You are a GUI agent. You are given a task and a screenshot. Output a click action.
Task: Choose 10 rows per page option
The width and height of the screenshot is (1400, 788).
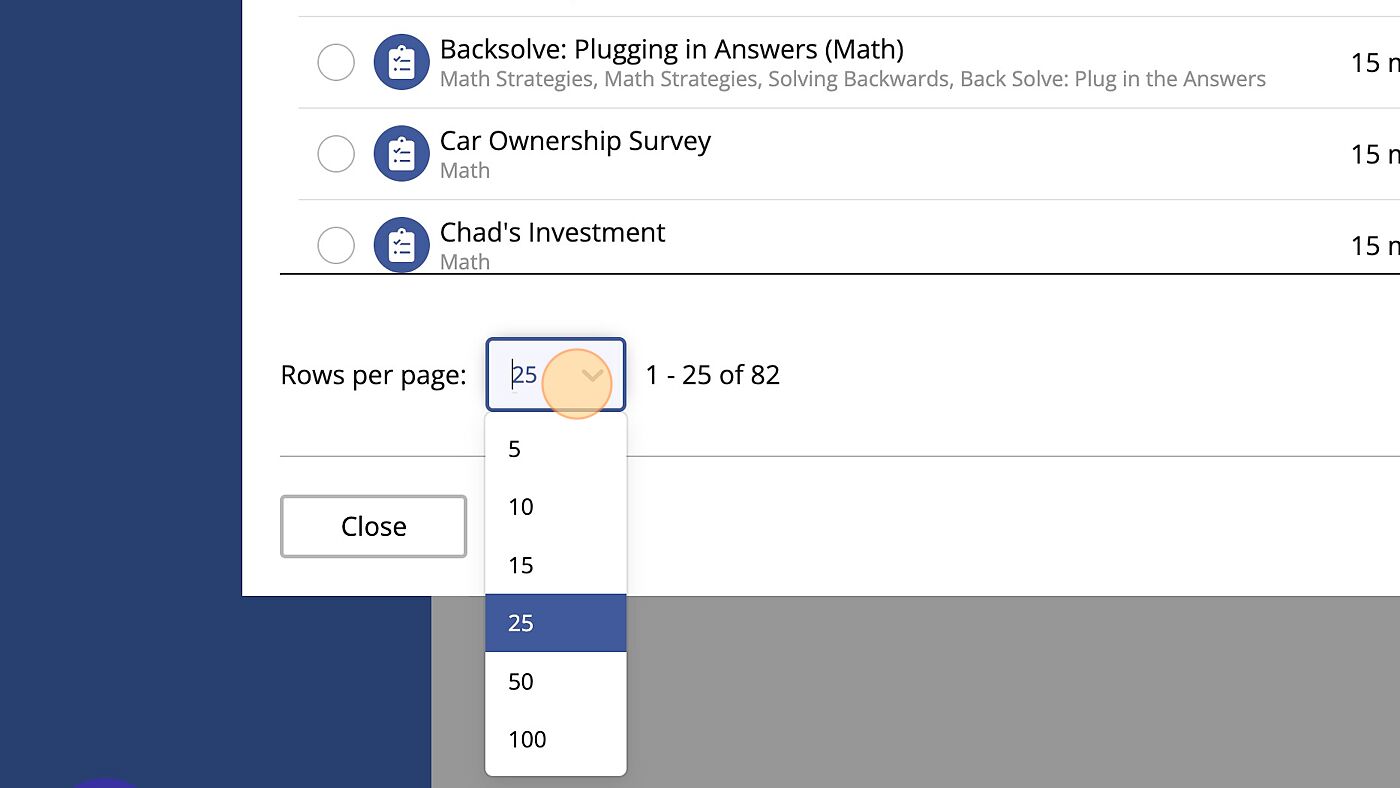(555, 507)
